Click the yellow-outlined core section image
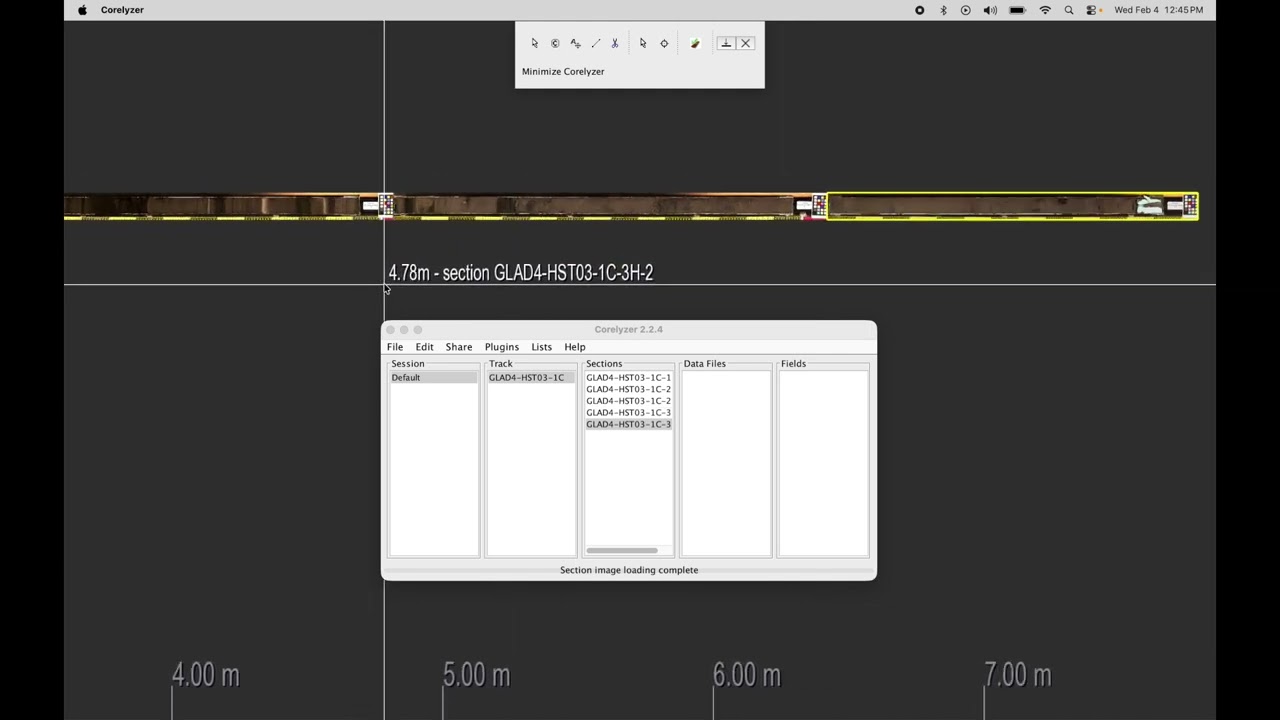 [1012, 206]
